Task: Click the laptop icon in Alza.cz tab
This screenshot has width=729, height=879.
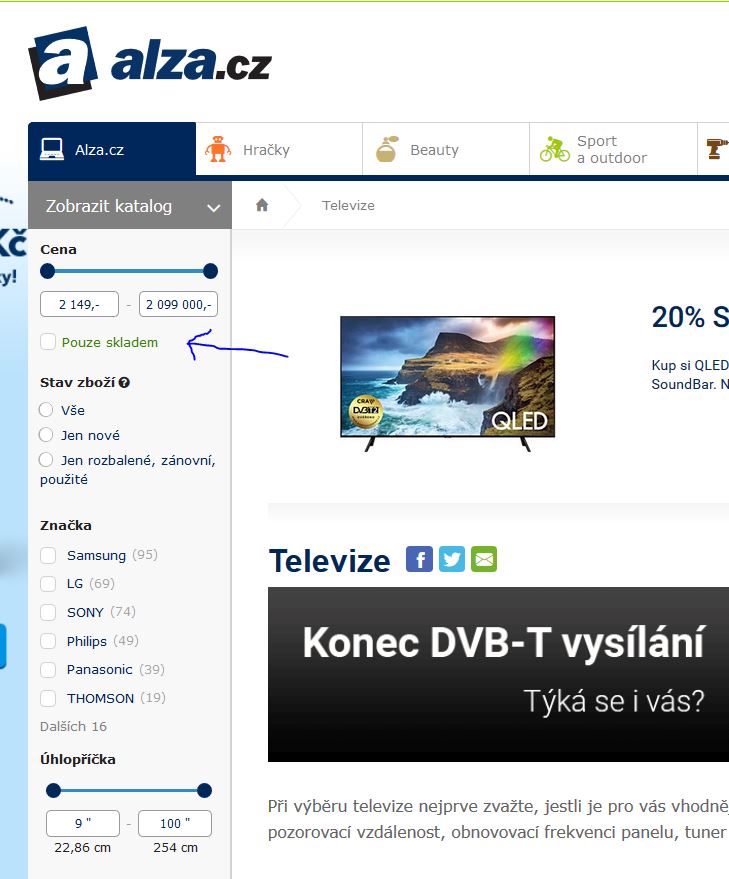Action: pyautogui.click(x=52, y=149)
